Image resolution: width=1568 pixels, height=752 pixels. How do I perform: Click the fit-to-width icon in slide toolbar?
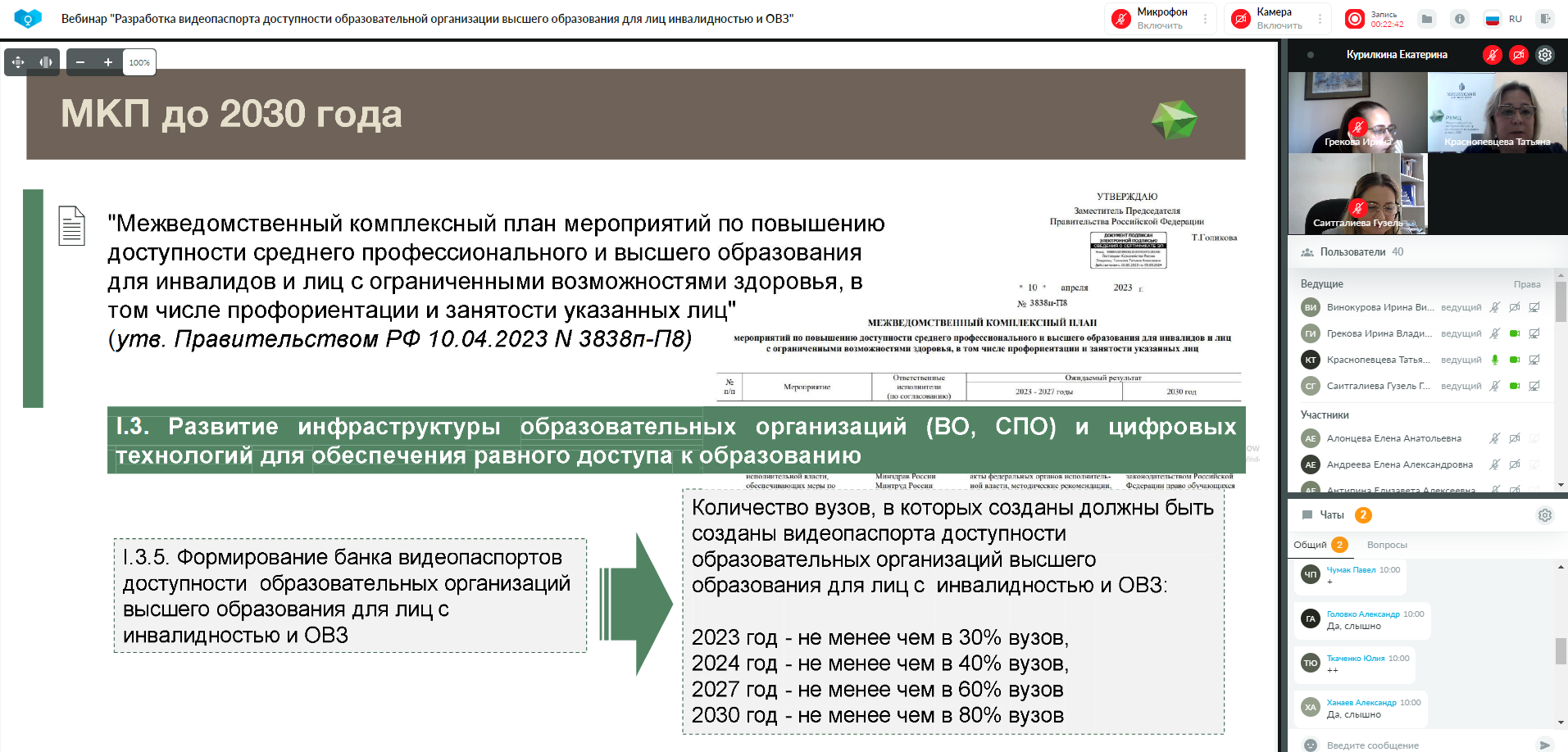point(46,62)
